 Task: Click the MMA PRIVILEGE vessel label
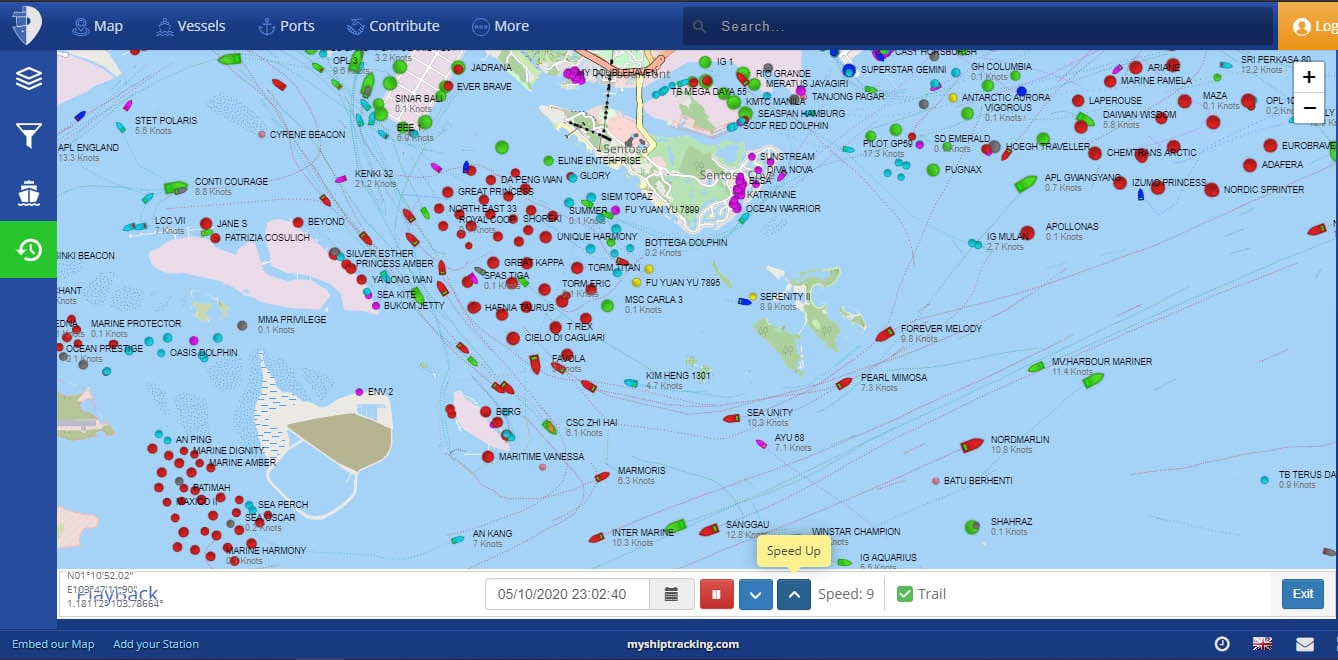tap(292, 320)
